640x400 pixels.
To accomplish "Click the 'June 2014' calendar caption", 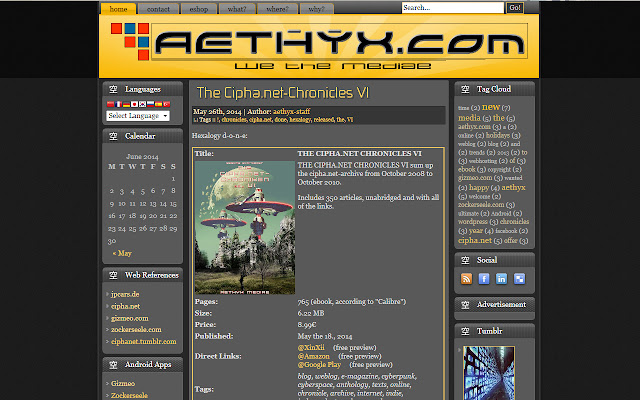I will click(x=142, y=156).
